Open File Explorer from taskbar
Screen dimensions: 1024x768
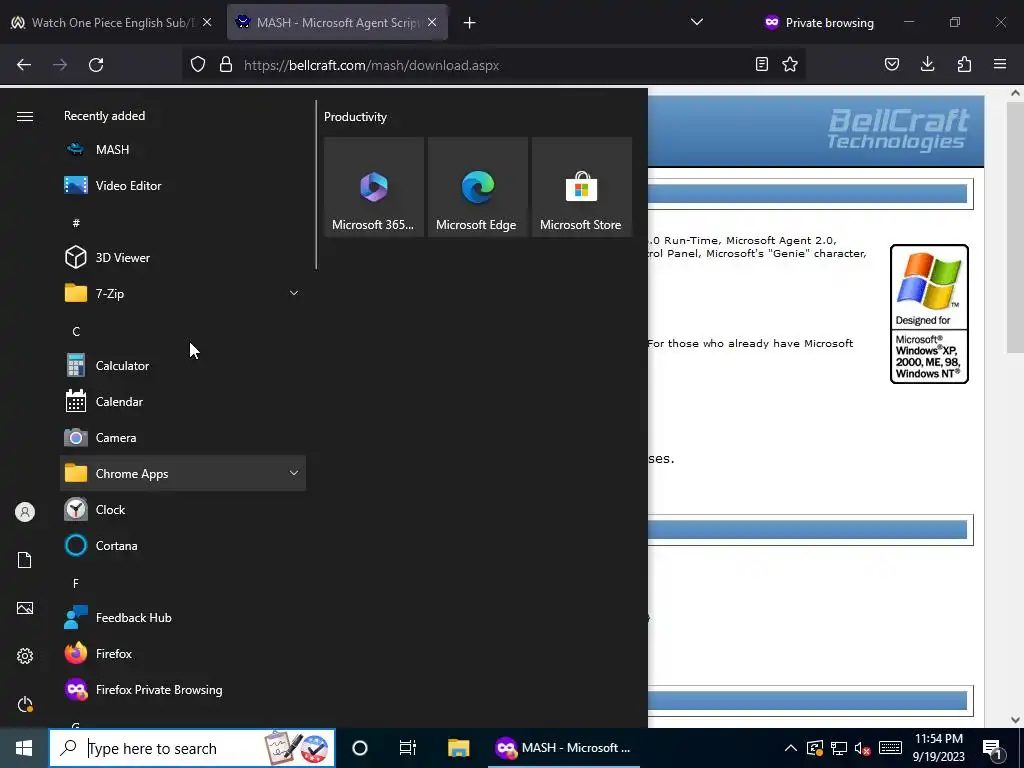click(458, 748)
